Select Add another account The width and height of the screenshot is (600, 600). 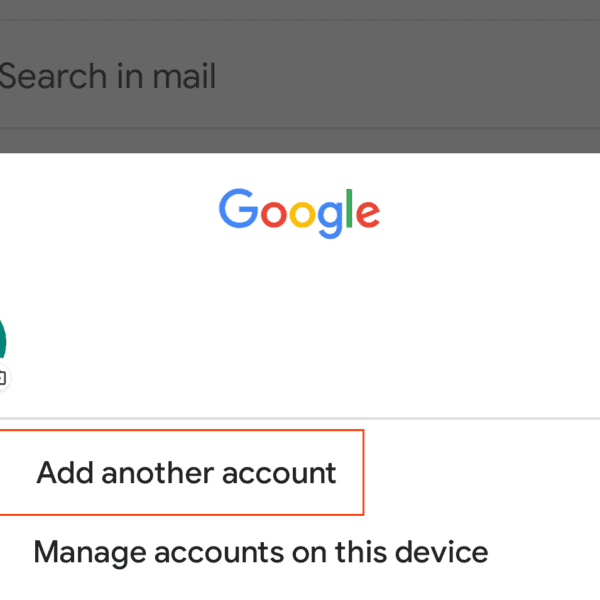tap(186, 472)
